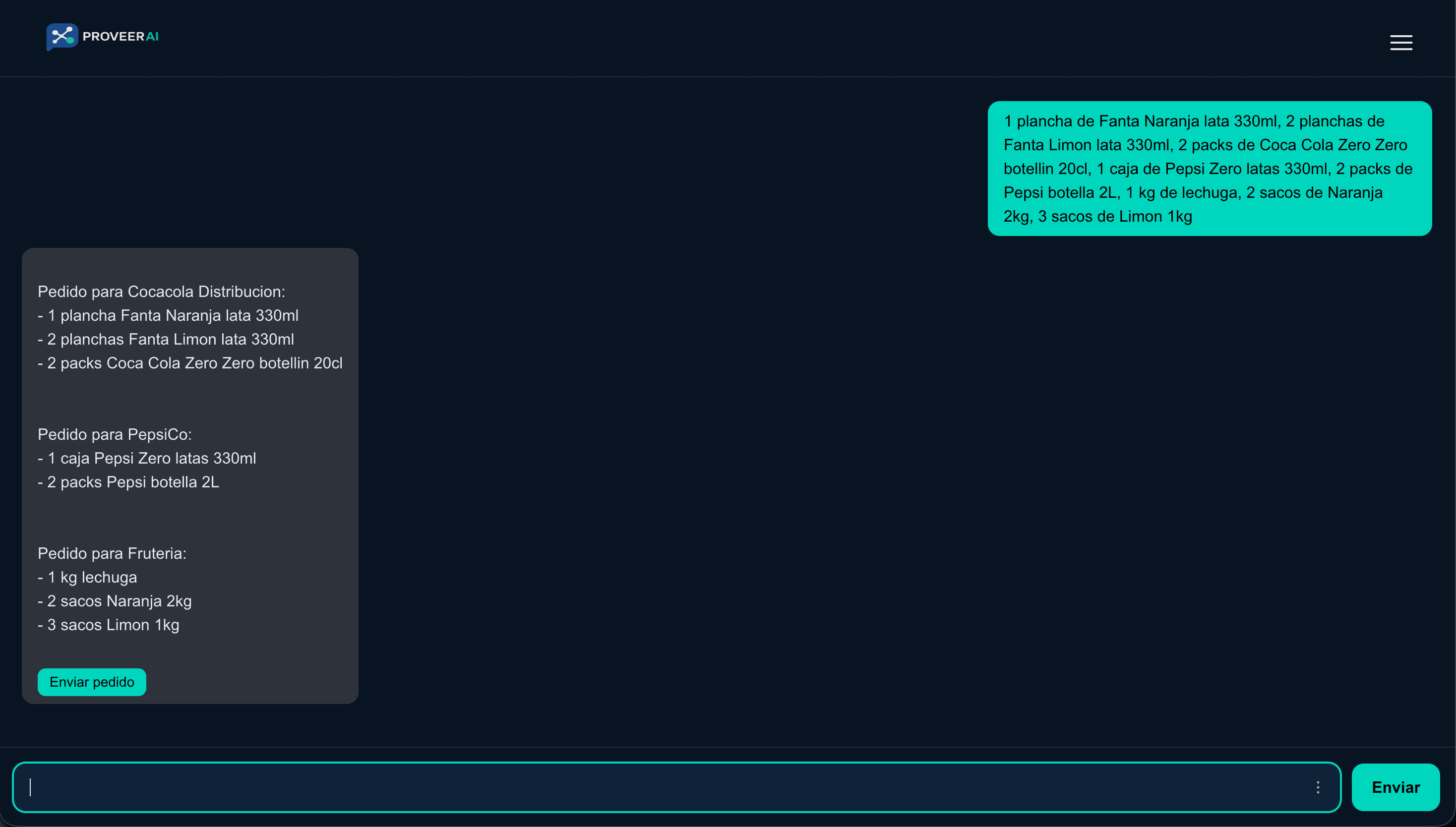Focus the chat message input field
The height and width of the screenshot is (827, 1456).
pos(676,787)
